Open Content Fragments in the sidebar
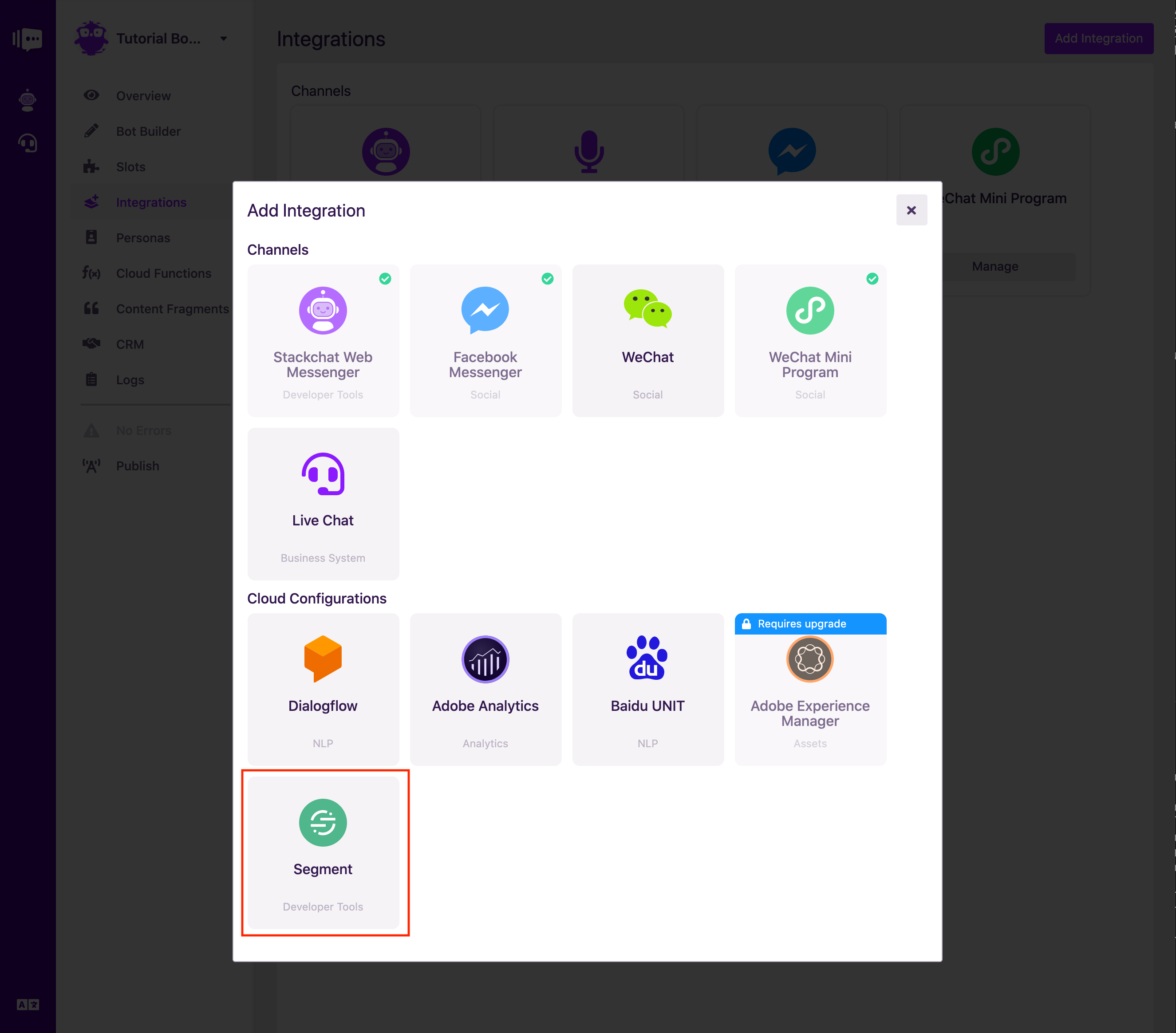 coord(172,309)
